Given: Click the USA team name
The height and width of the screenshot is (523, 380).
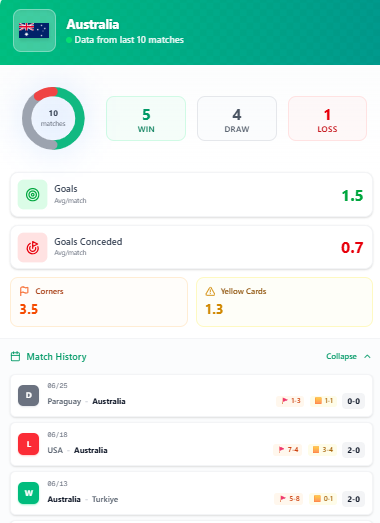Looking at the screenshot, I should [x=55, y=450].
